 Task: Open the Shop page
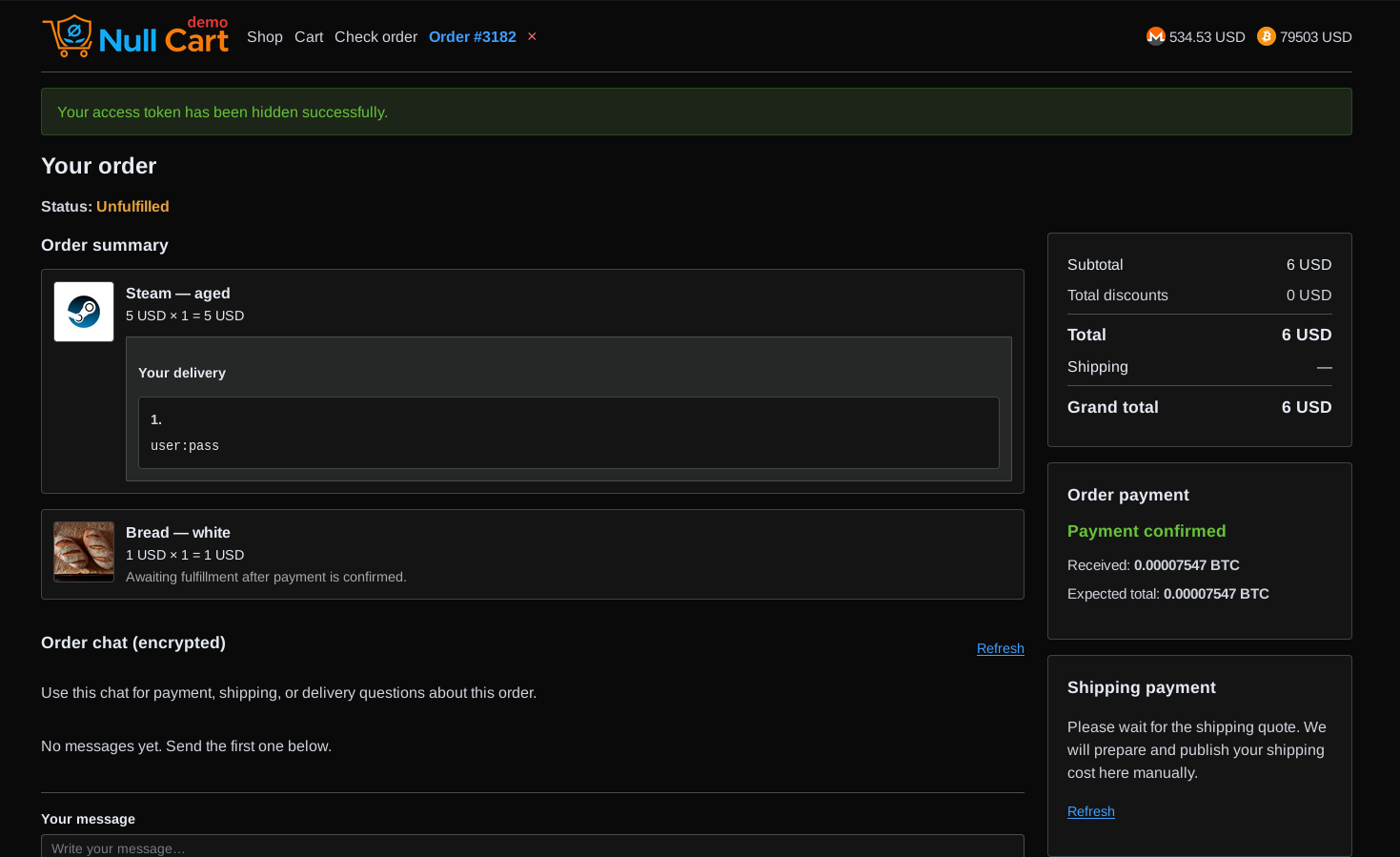(x=265, y=36)
